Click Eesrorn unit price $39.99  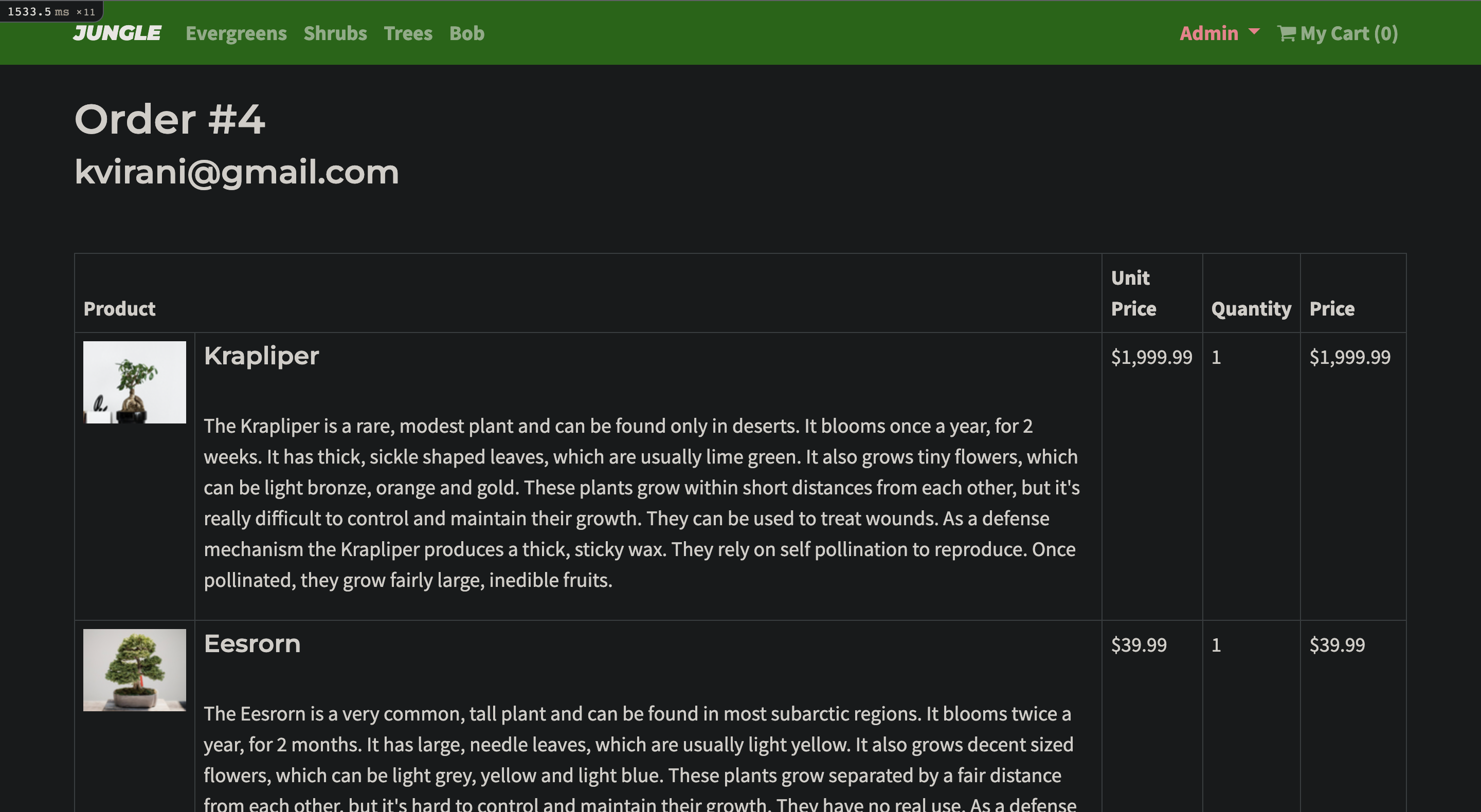point(1139,645)
